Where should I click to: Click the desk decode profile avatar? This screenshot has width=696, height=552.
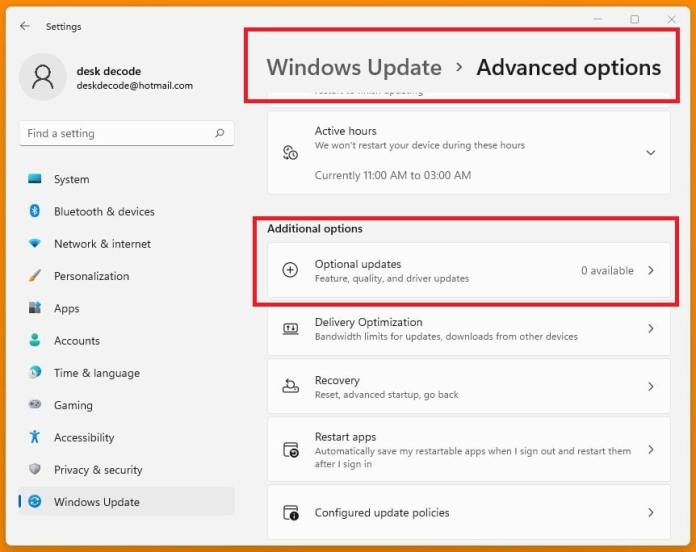[x=43, y=77]
